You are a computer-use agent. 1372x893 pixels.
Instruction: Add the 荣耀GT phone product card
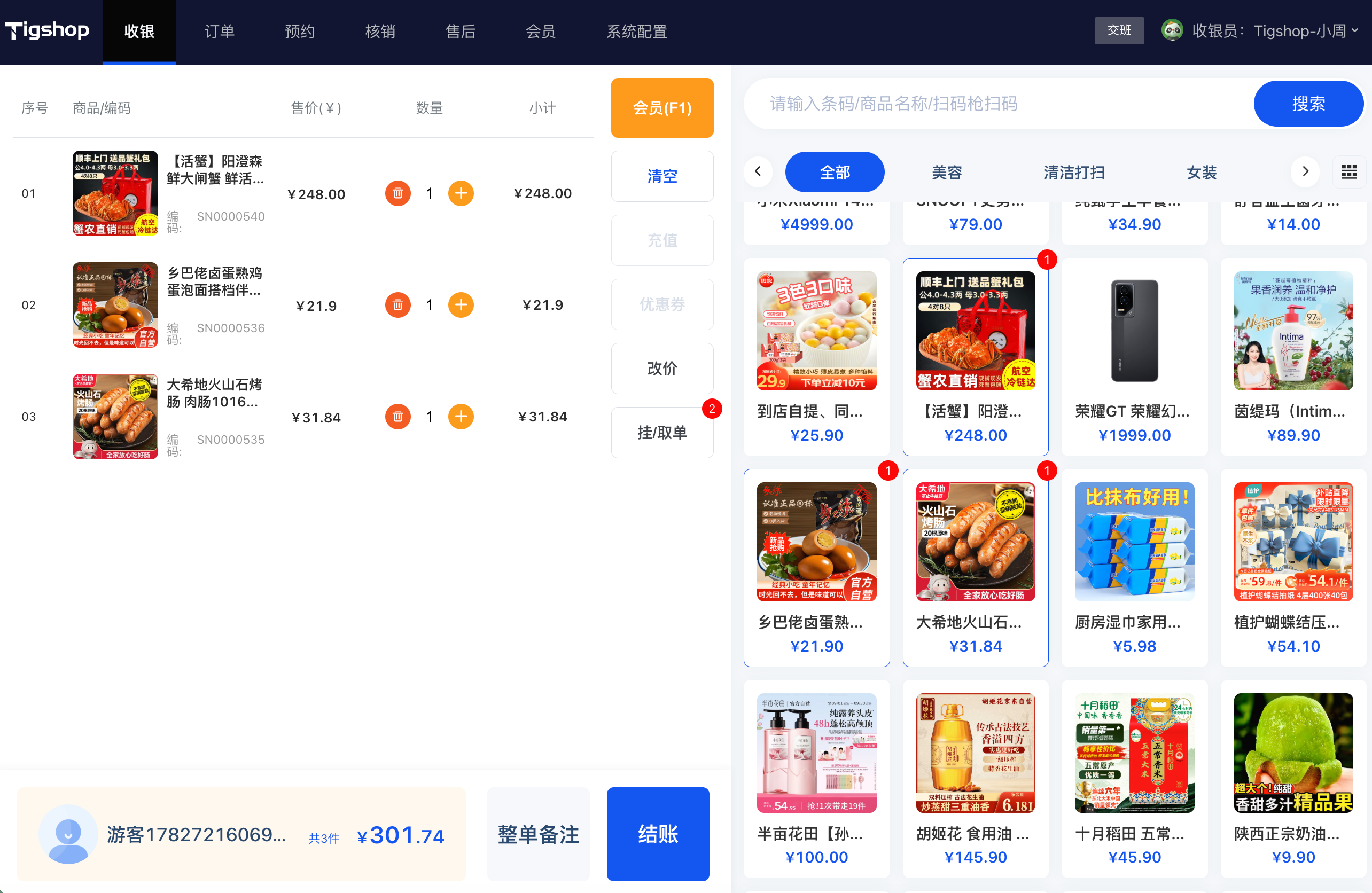click(1134, 357)
